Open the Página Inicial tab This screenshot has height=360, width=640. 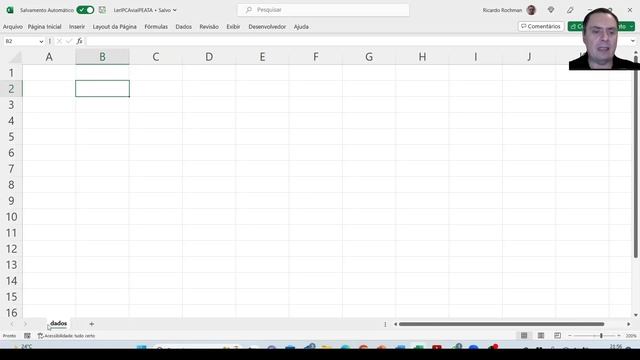tap(44, 27)
